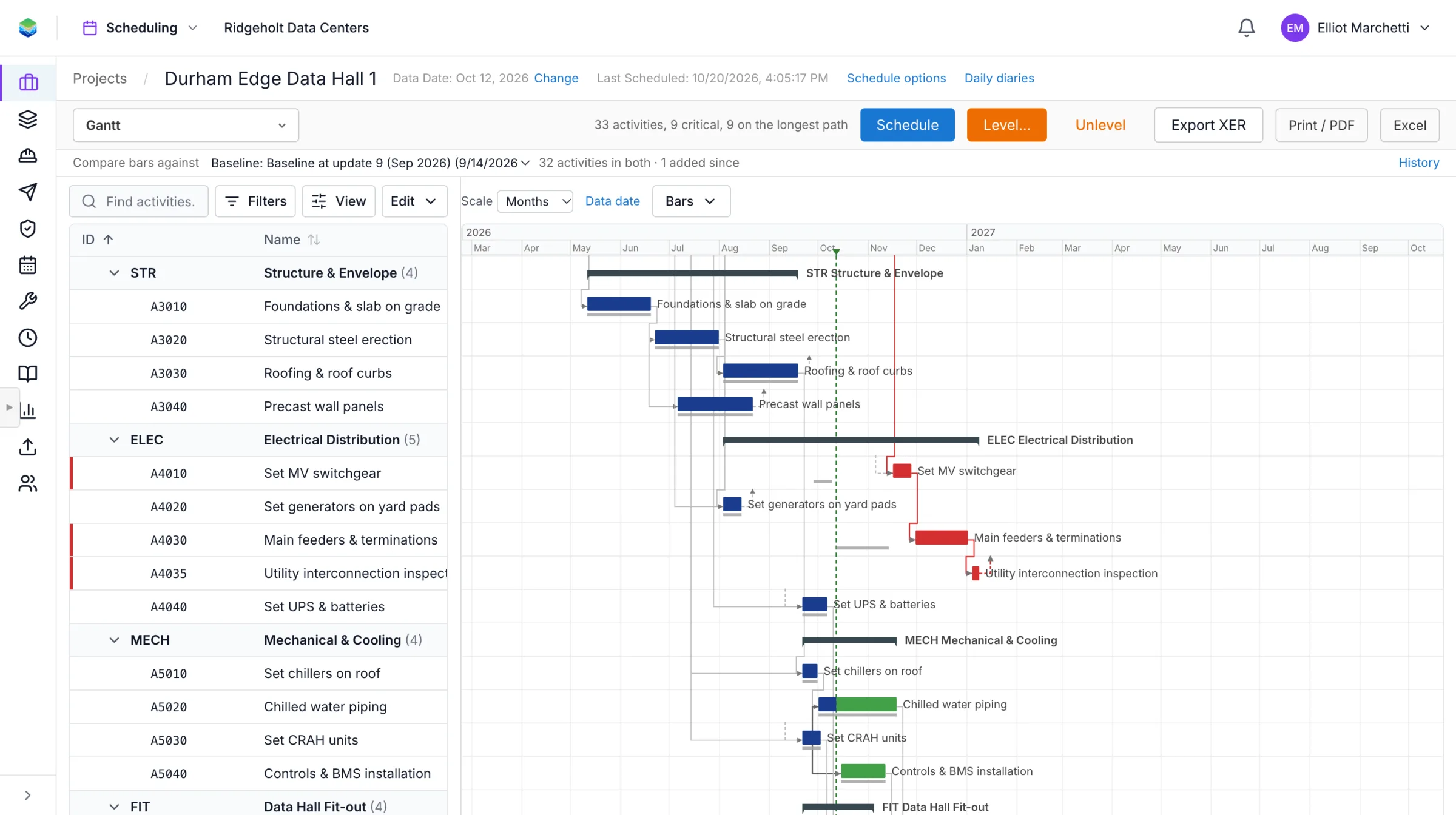The height and width of the screenshot is (815, 1456).
Task: Open the clock sidebar icon
Action: (28, 337)
